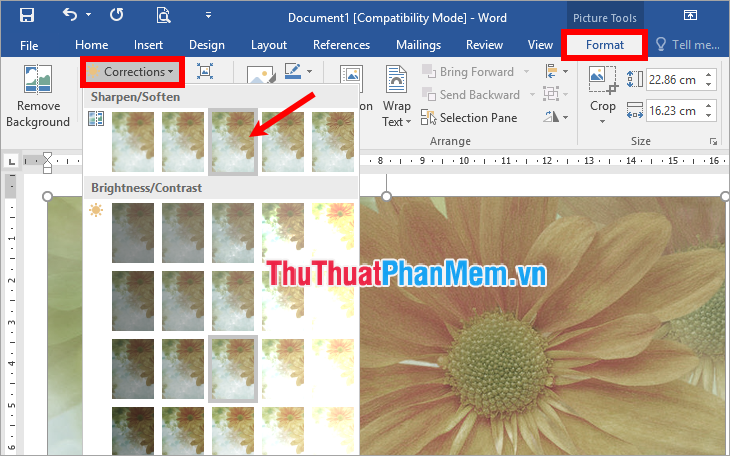Apply Brightness -20% Contrast -20% thumbnail
The width and height of the screenshot is (730, 456).
pos(183,301)
